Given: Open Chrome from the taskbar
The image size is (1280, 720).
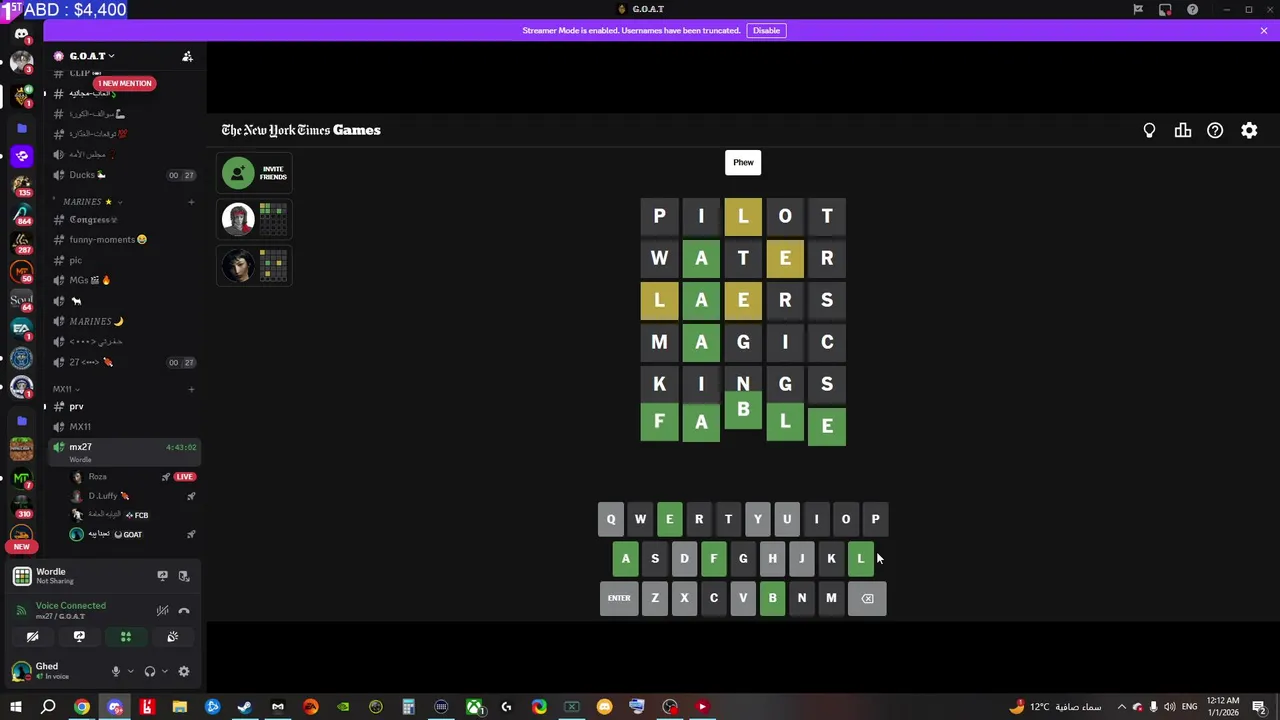Looking at the screenshot, I should click(82, 707).
